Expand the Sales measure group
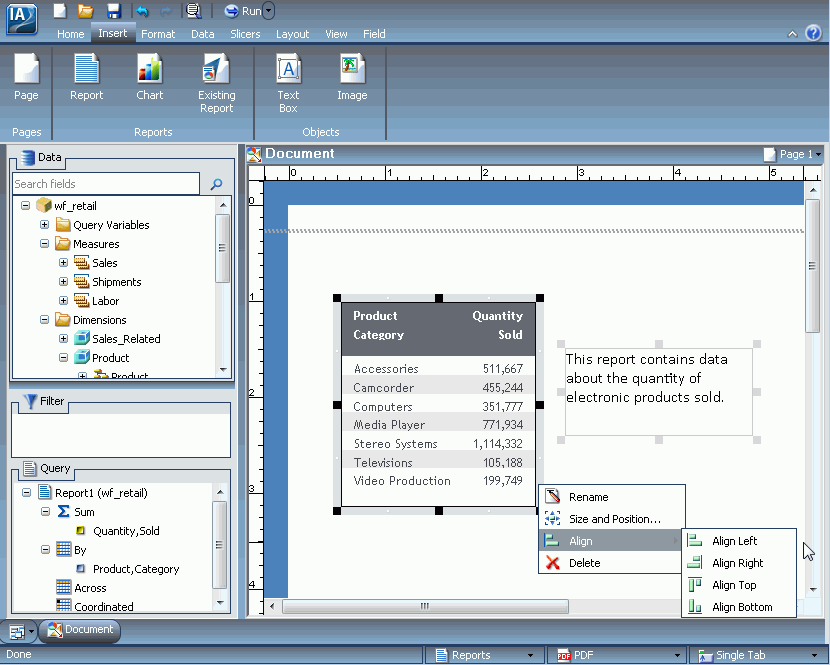 [64, 263]
